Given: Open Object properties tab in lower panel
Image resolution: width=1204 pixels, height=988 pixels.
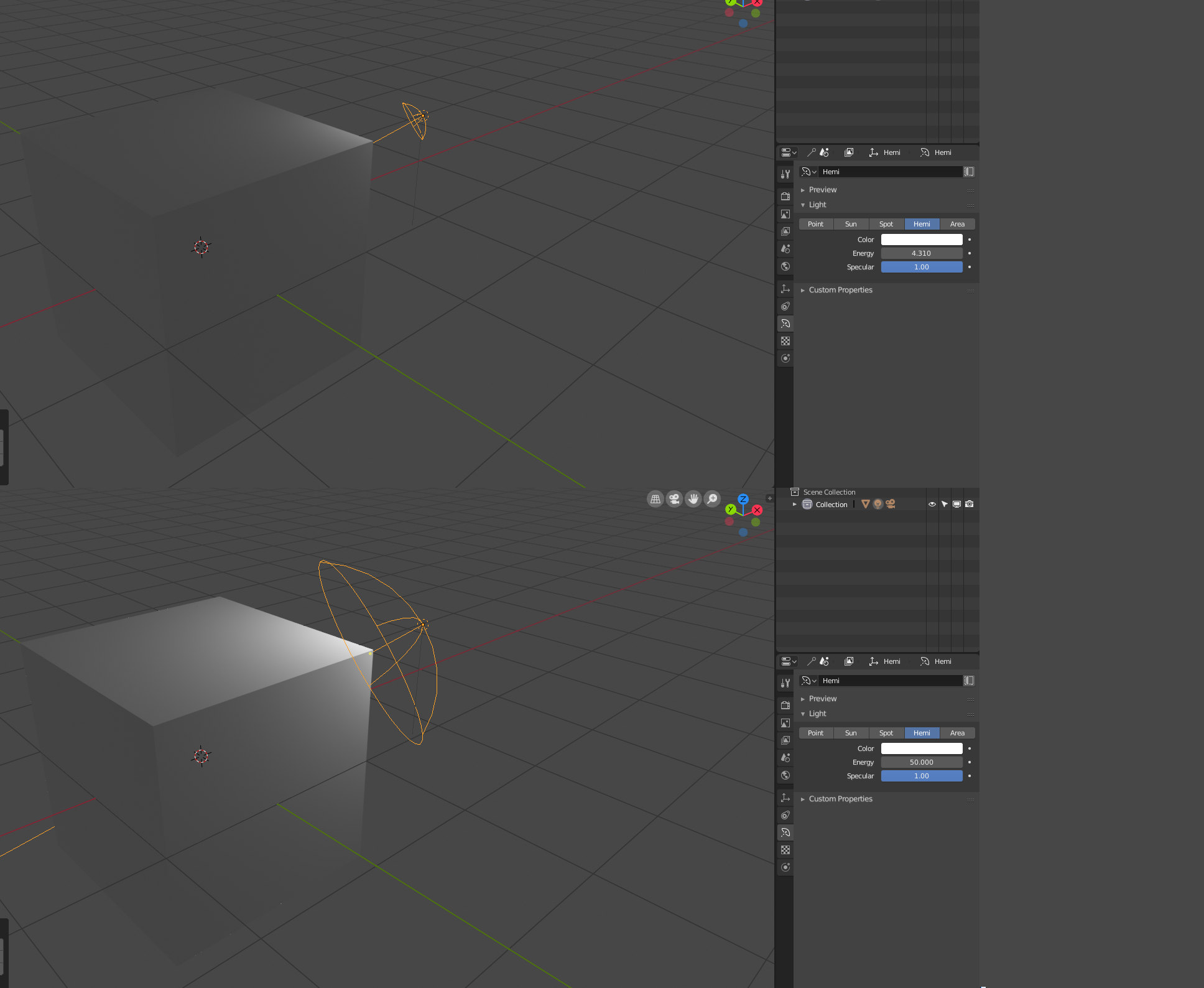Looking at the screenshot, I should click(x=785, y=798).
